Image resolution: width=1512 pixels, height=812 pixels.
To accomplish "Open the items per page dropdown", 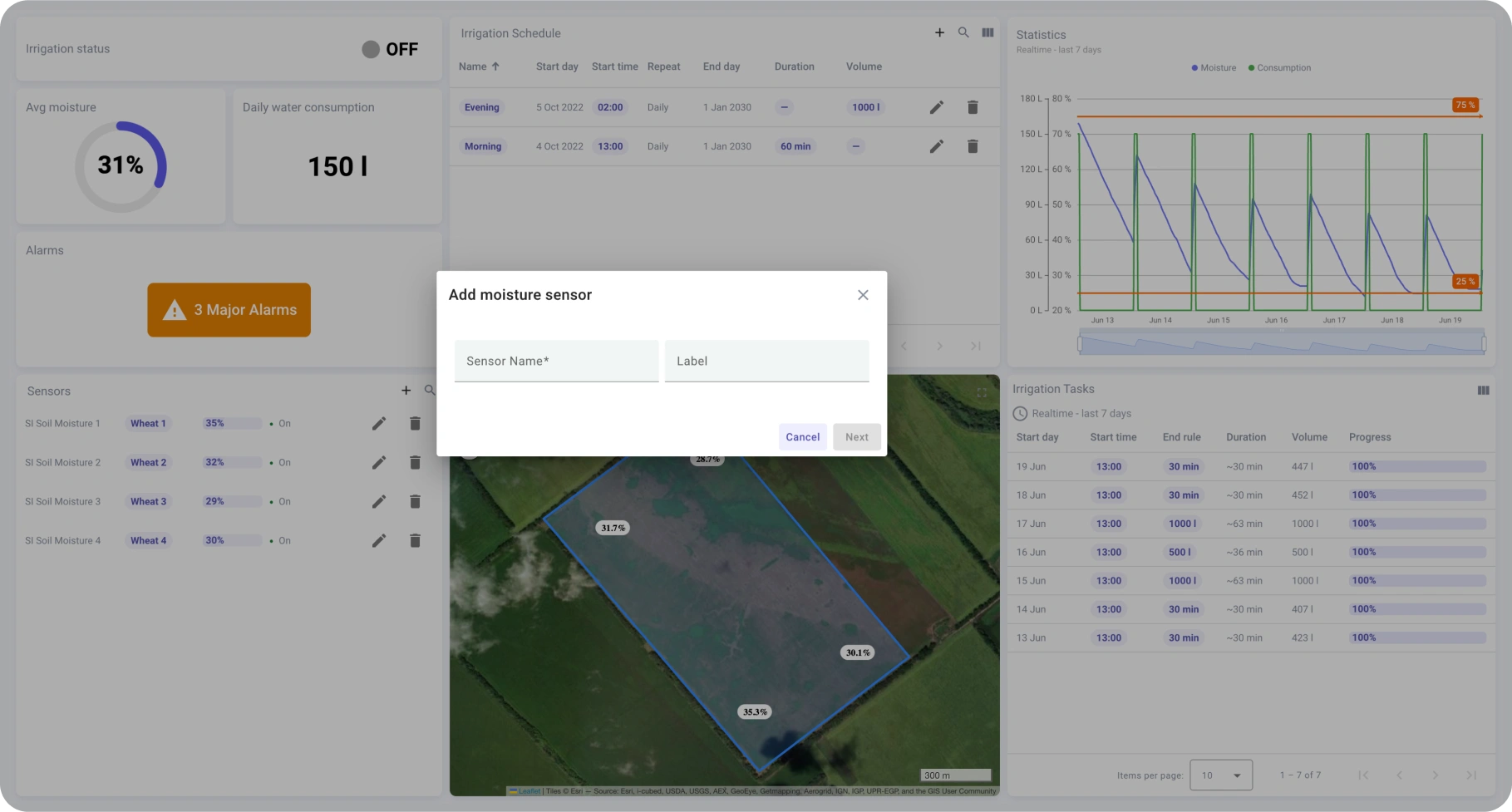I will pyautogui.click(x=1220, y=775).
